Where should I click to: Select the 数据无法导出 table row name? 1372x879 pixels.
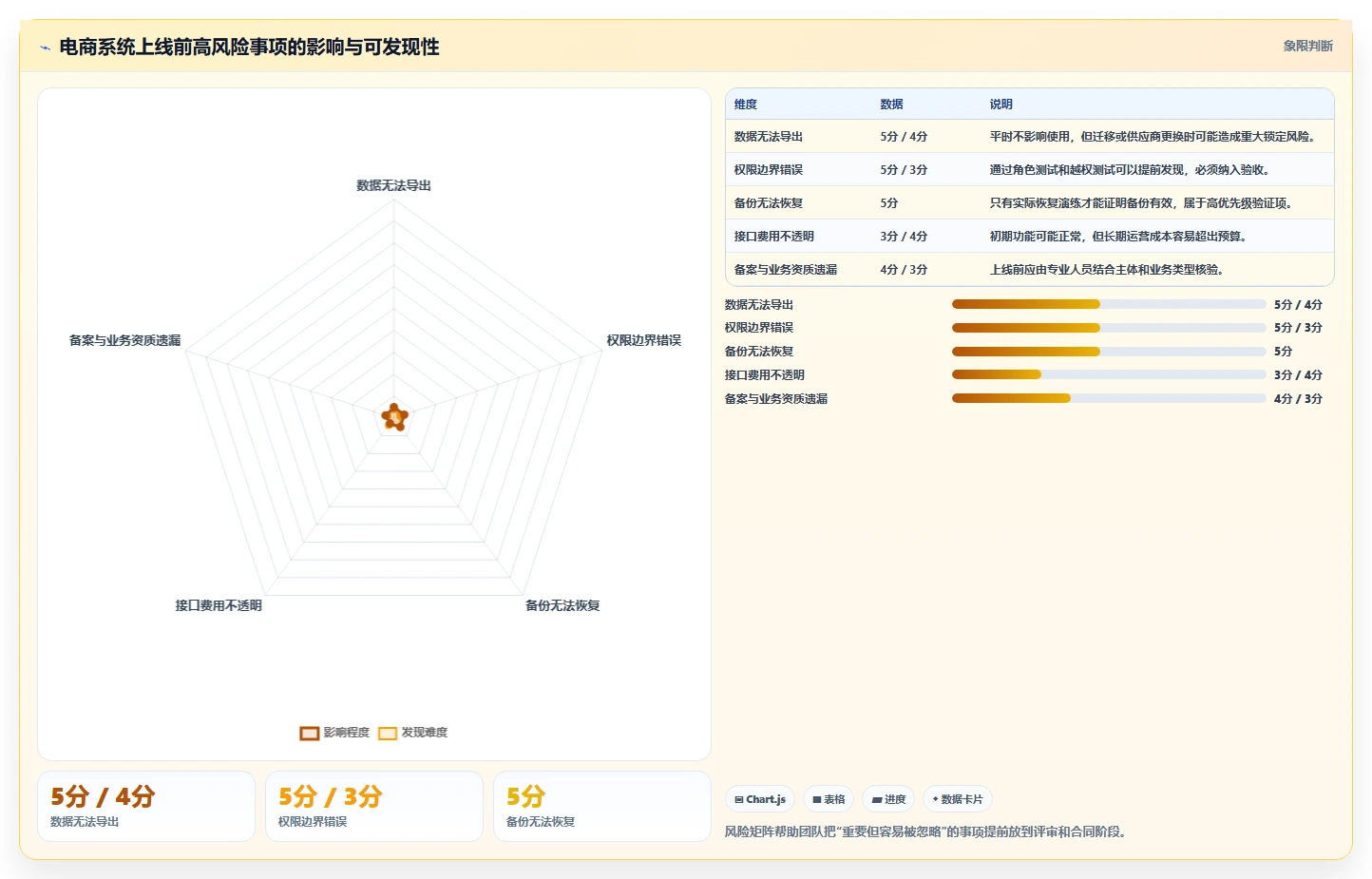click(x=769, y=137)
